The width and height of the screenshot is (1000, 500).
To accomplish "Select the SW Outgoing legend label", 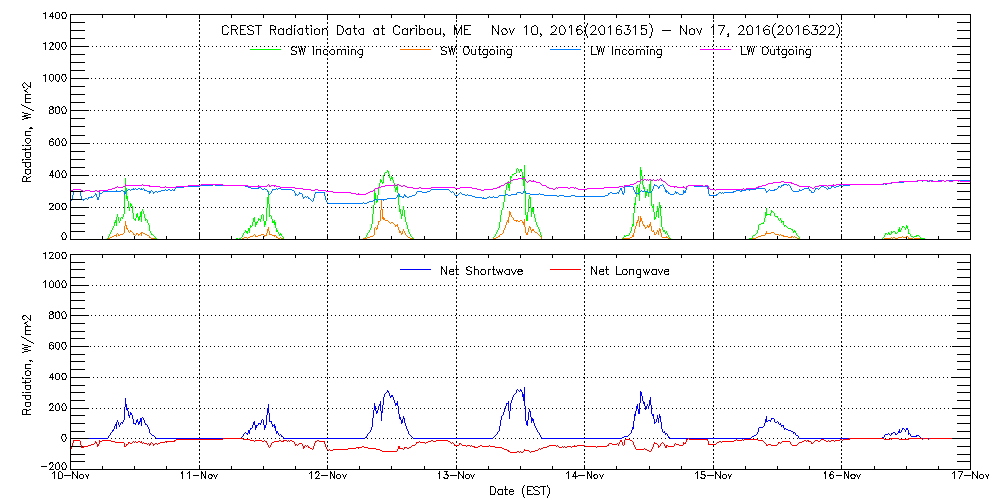I will click(476, 51).
